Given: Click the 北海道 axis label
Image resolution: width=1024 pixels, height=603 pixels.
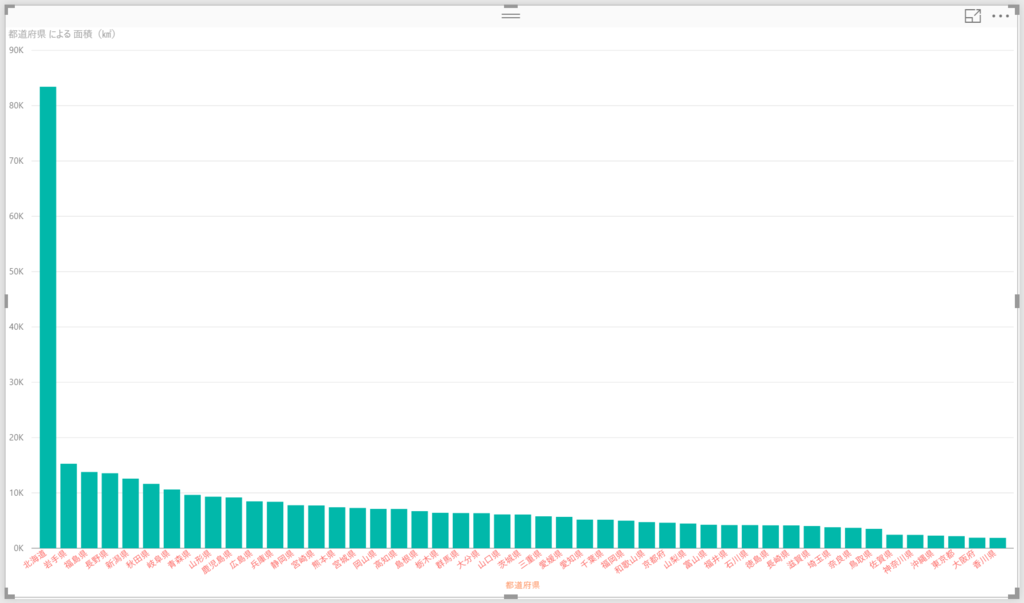Looking at the screenshot, I should (x=35, y=559).
